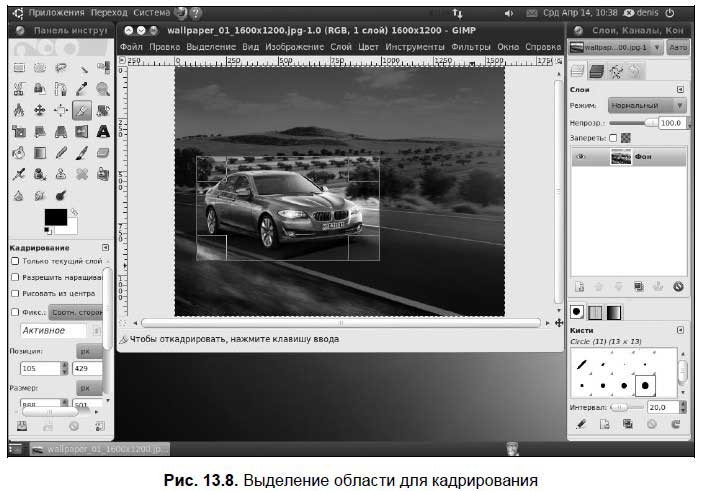
Task: Create a new layer in the Layers panel
Action: pos(579,287)
